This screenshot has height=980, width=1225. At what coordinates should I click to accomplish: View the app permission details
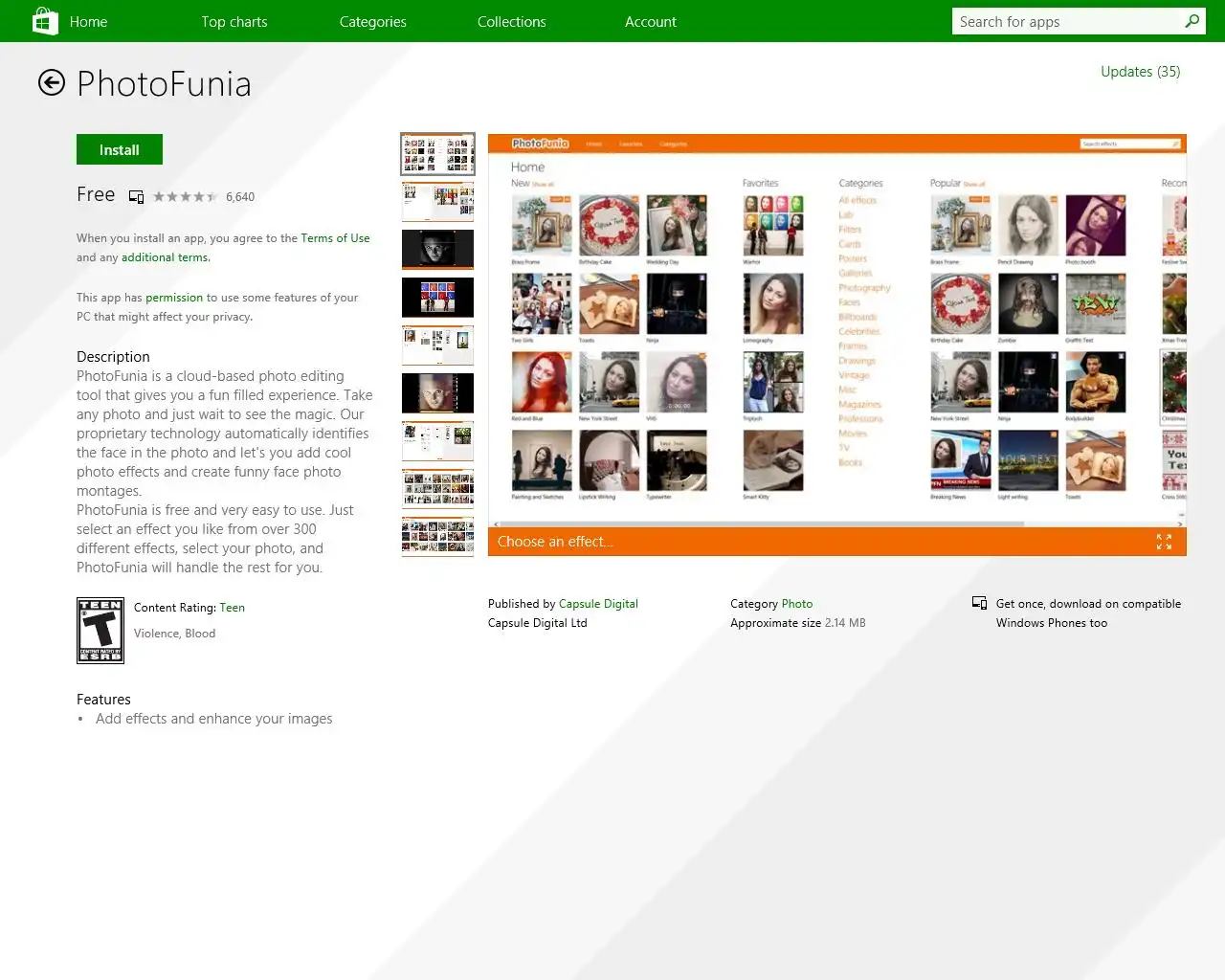pyautogui.click(x=174, y=298)
